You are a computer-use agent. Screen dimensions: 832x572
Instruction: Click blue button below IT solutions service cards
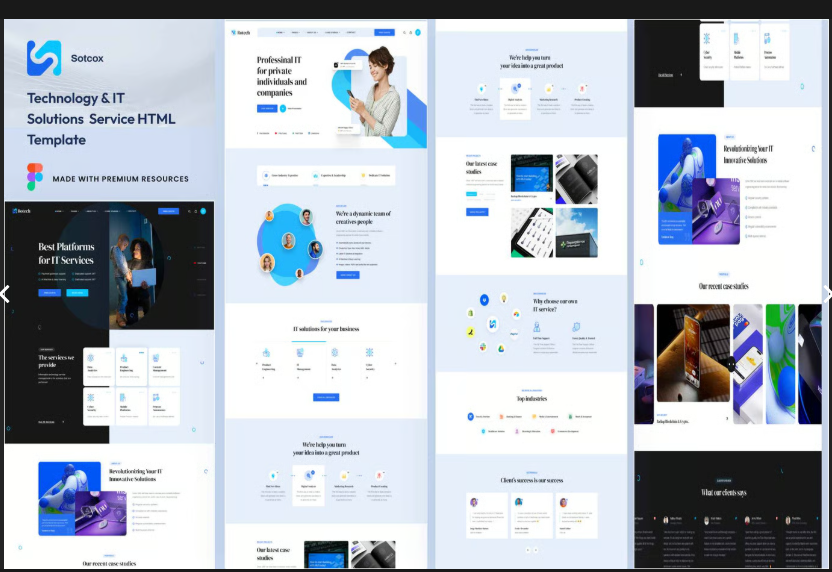326,397
